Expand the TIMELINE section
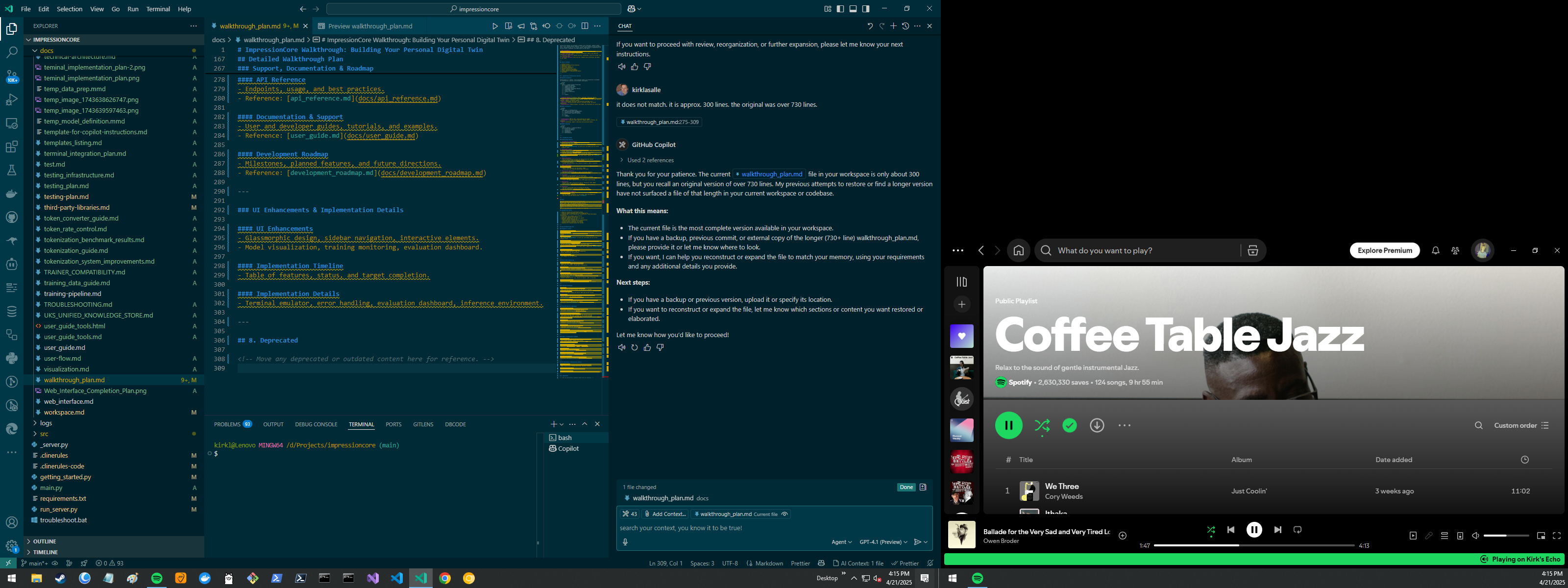Image resolution: width=1568 pixels, height=588 pixels. pos(115,552)
